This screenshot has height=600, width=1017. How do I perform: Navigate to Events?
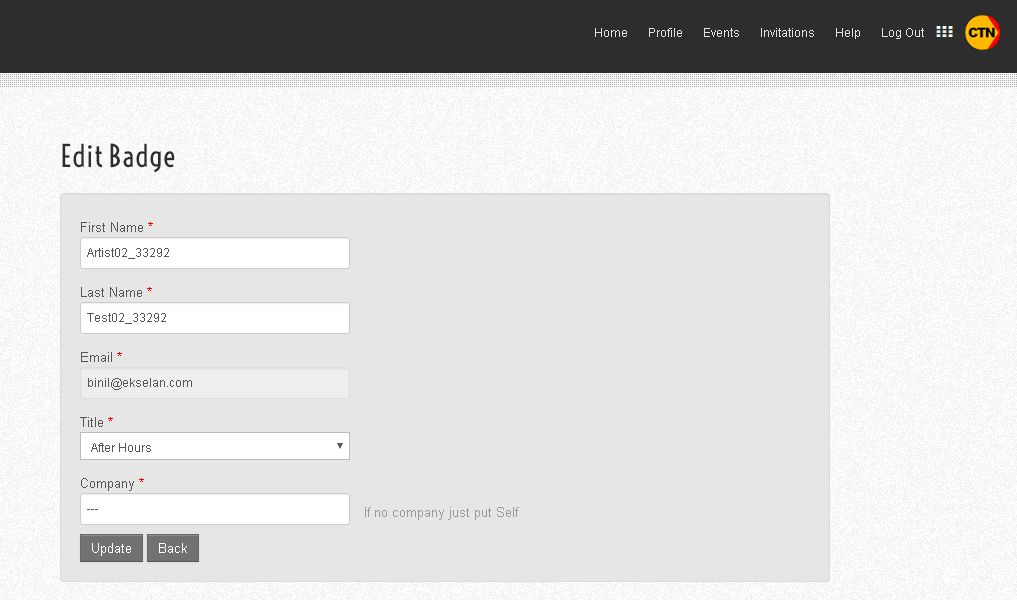[x=721, y=33]
